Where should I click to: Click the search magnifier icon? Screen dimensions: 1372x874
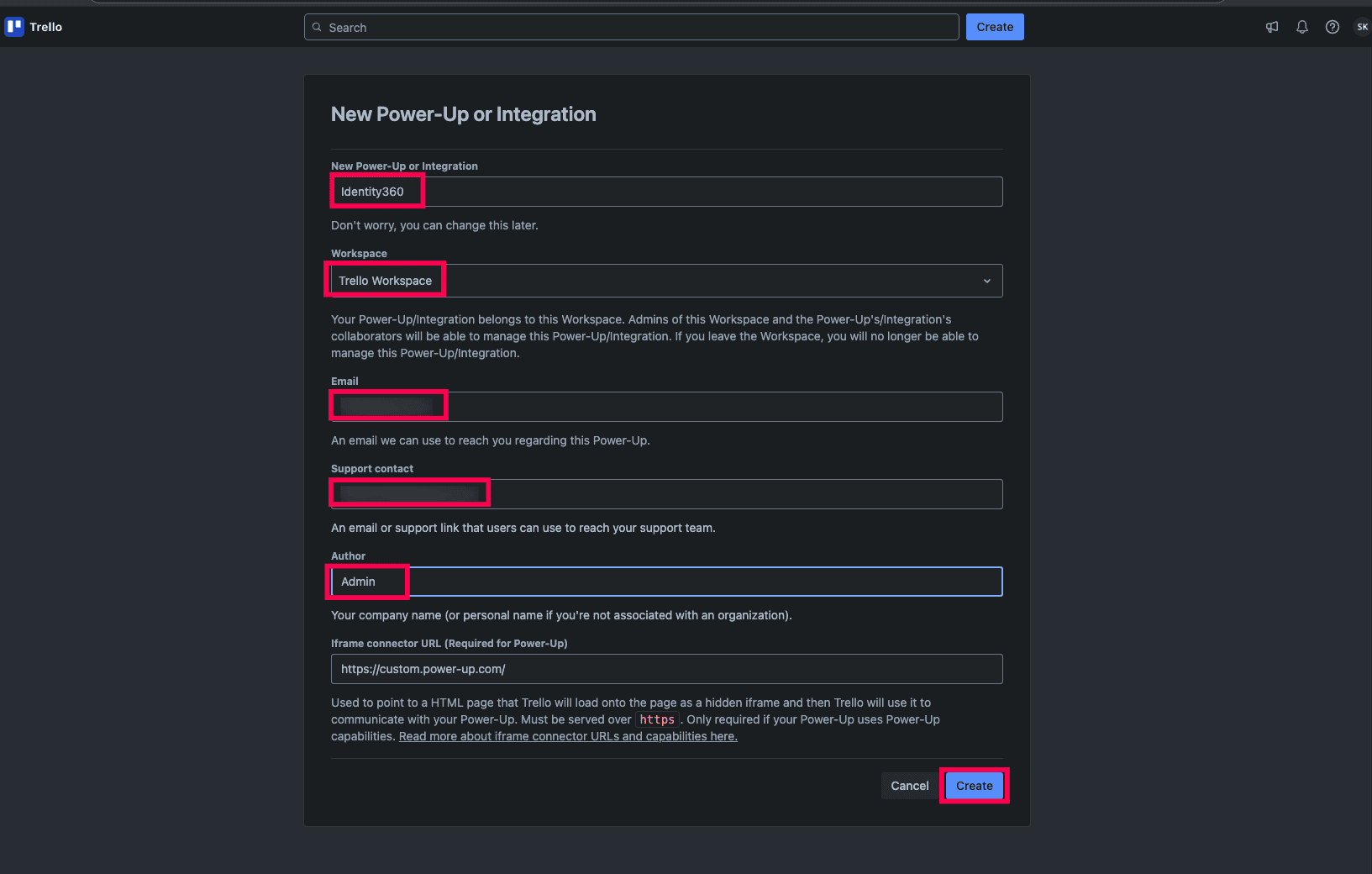click(317, 27)
